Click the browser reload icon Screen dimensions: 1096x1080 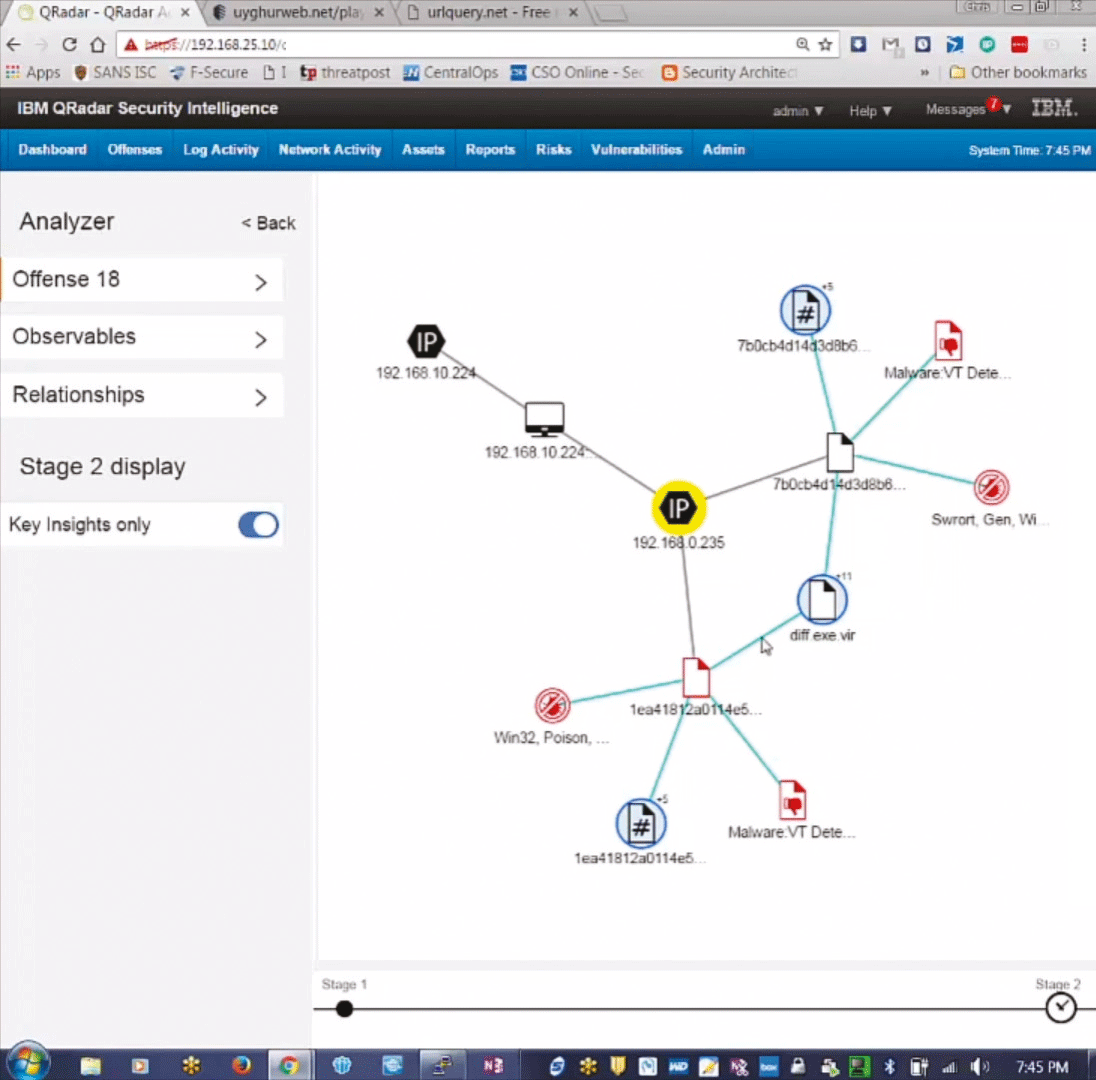(x=69, y=45)
